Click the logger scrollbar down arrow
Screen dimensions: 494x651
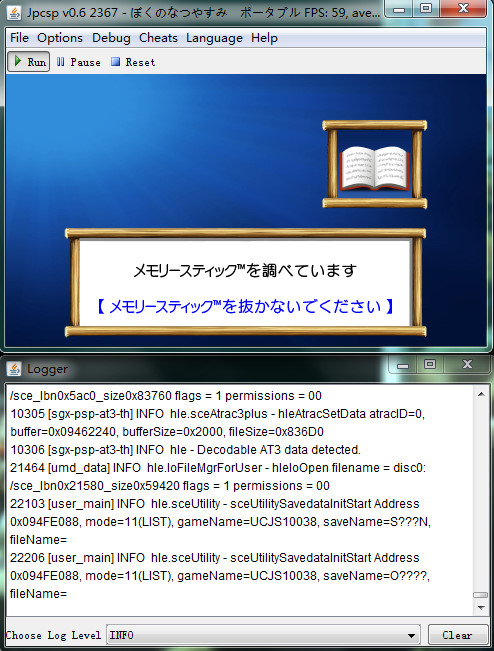tap(481, 608)
